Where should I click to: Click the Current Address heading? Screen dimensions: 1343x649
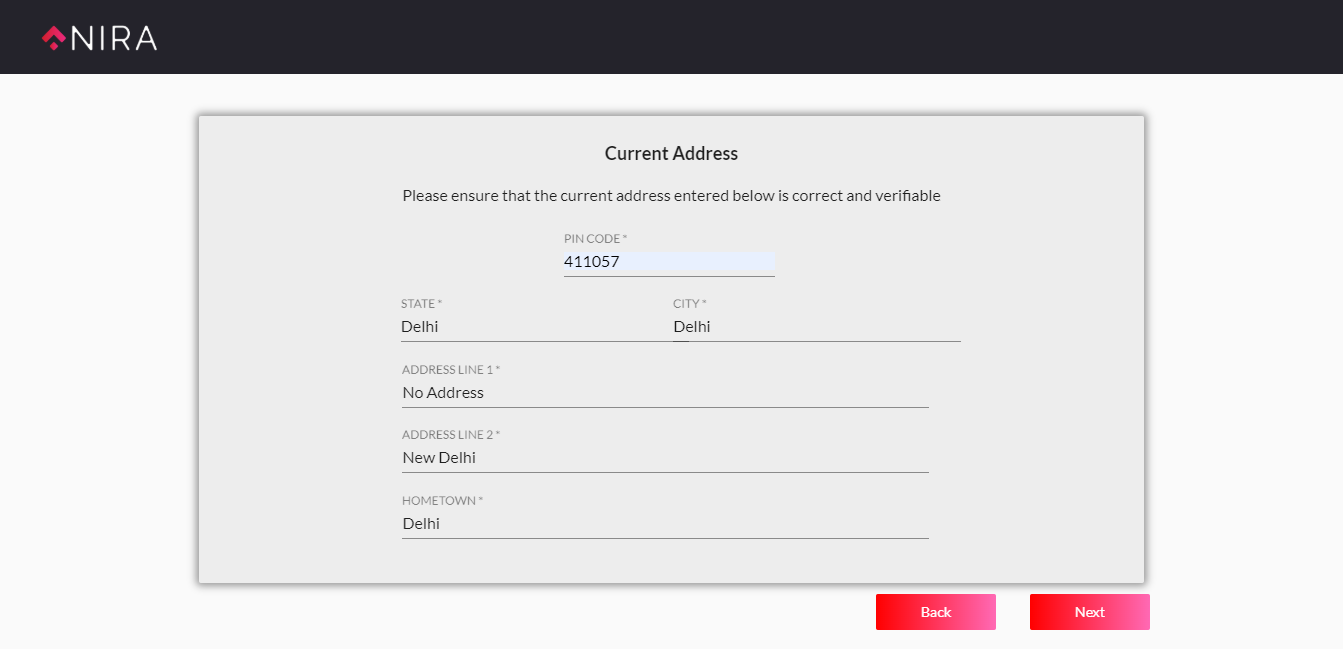(671, 154)
